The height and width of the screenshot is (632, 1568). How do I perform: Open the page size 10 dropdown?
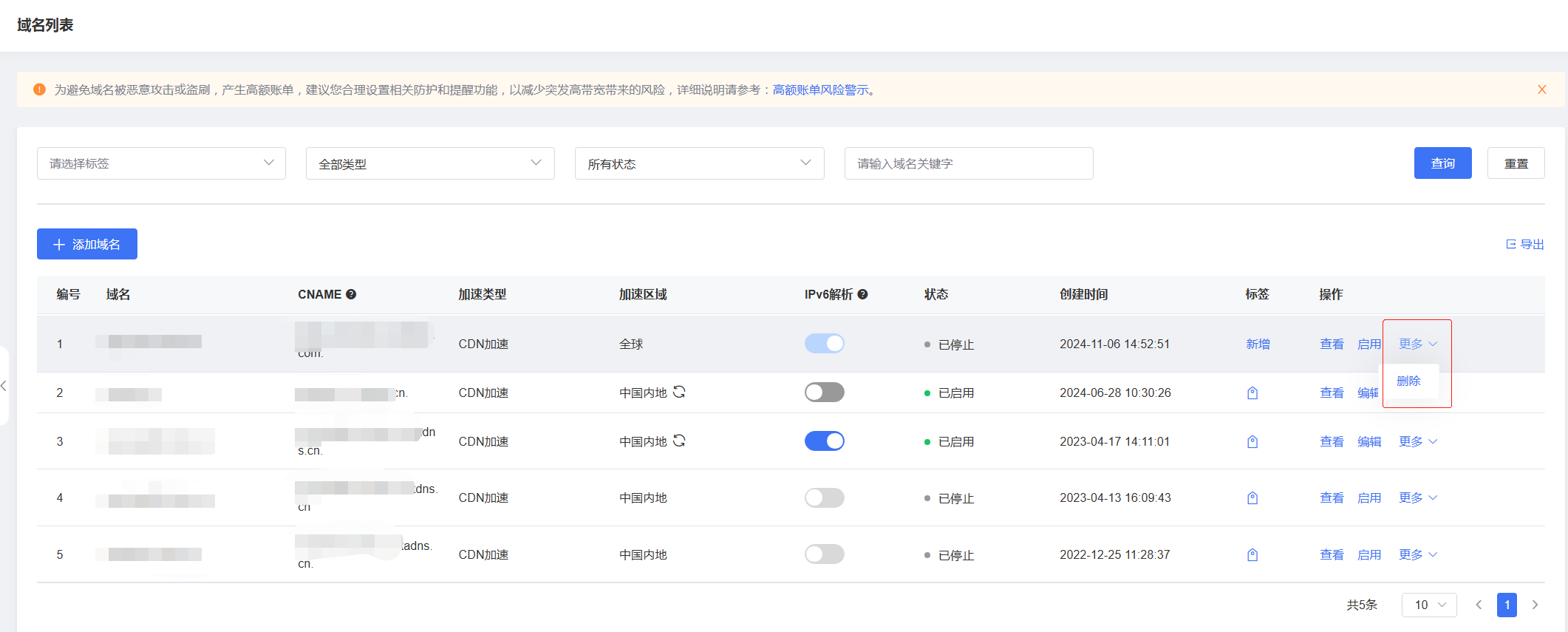click(x=1429, y=605)
